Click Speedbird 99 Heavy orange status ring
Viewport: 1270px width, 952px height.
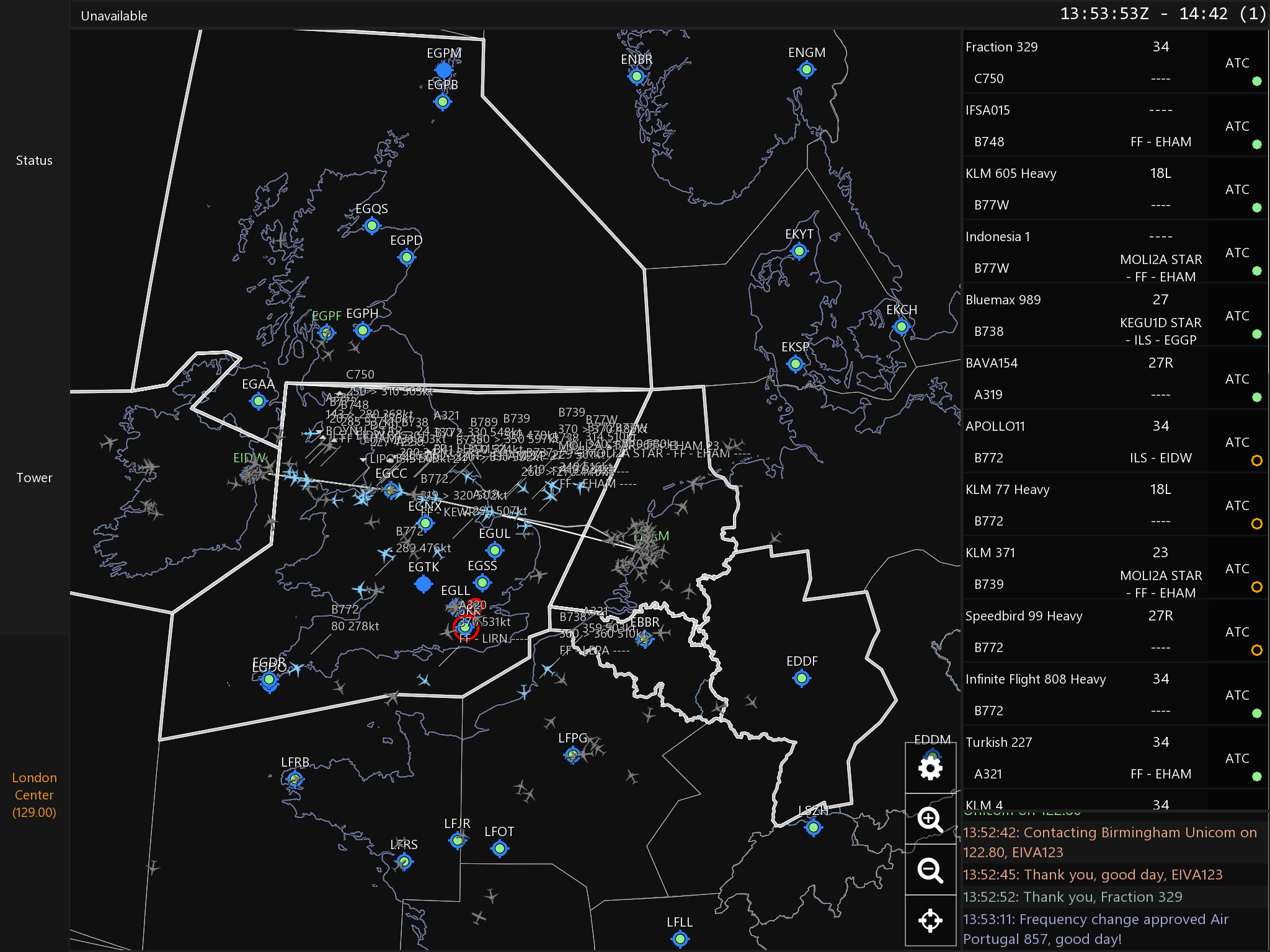(1256, 650)
